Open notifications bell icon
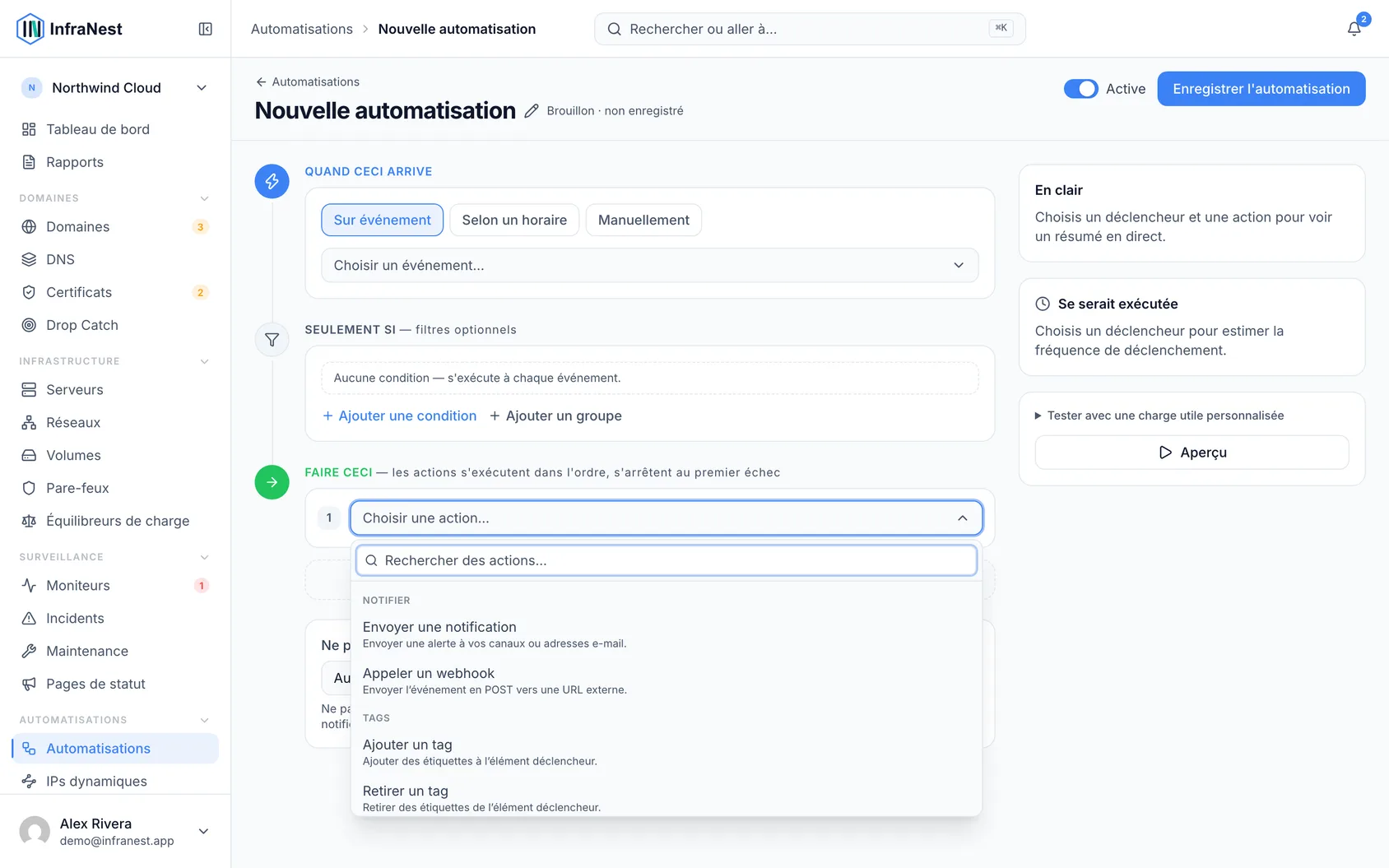 pos(1354,29)
